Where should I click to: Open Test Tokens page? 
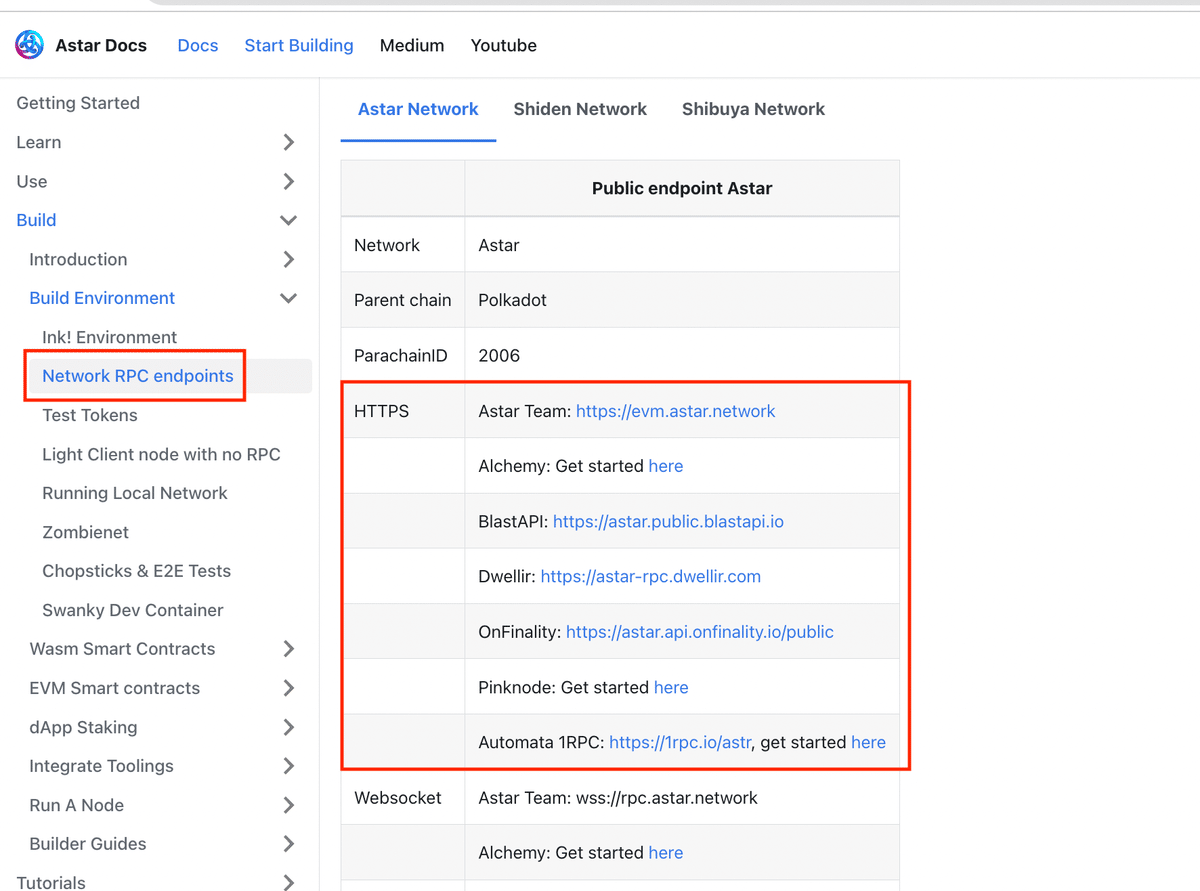90,415
